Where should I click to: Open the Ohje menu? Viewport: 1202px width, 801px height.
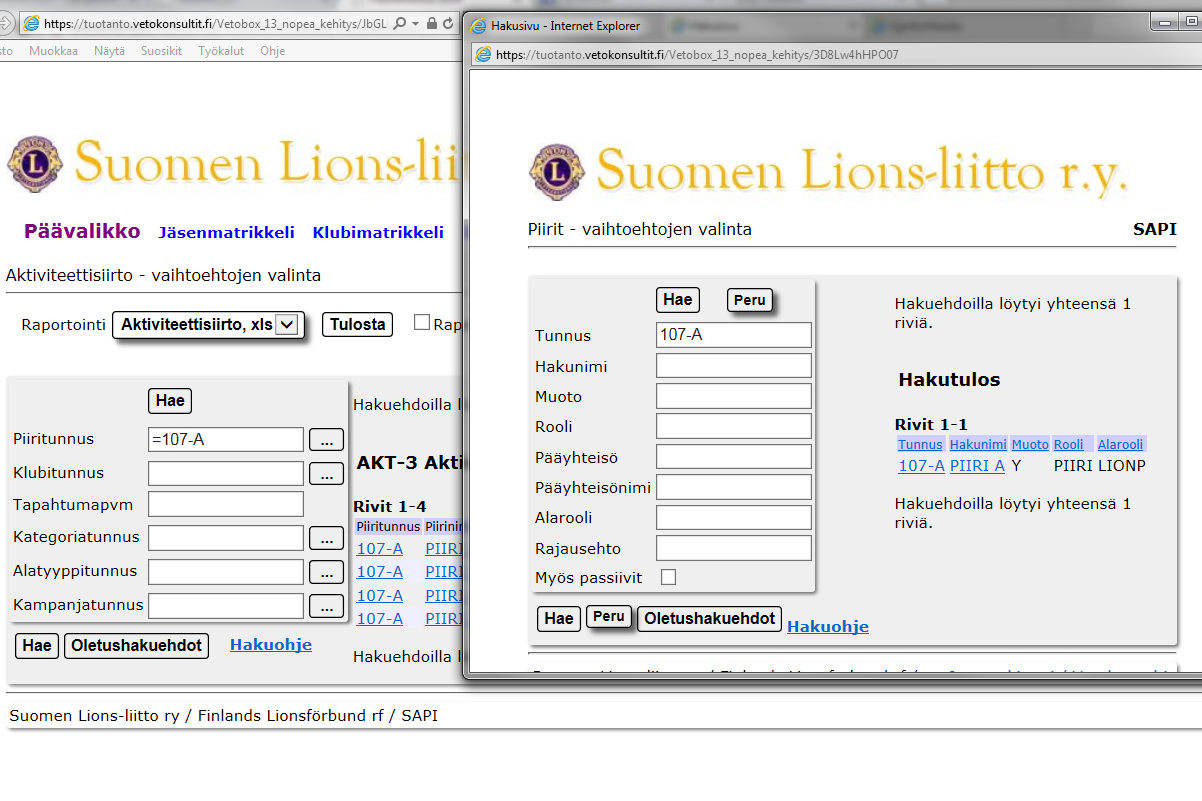coord(272,51)
